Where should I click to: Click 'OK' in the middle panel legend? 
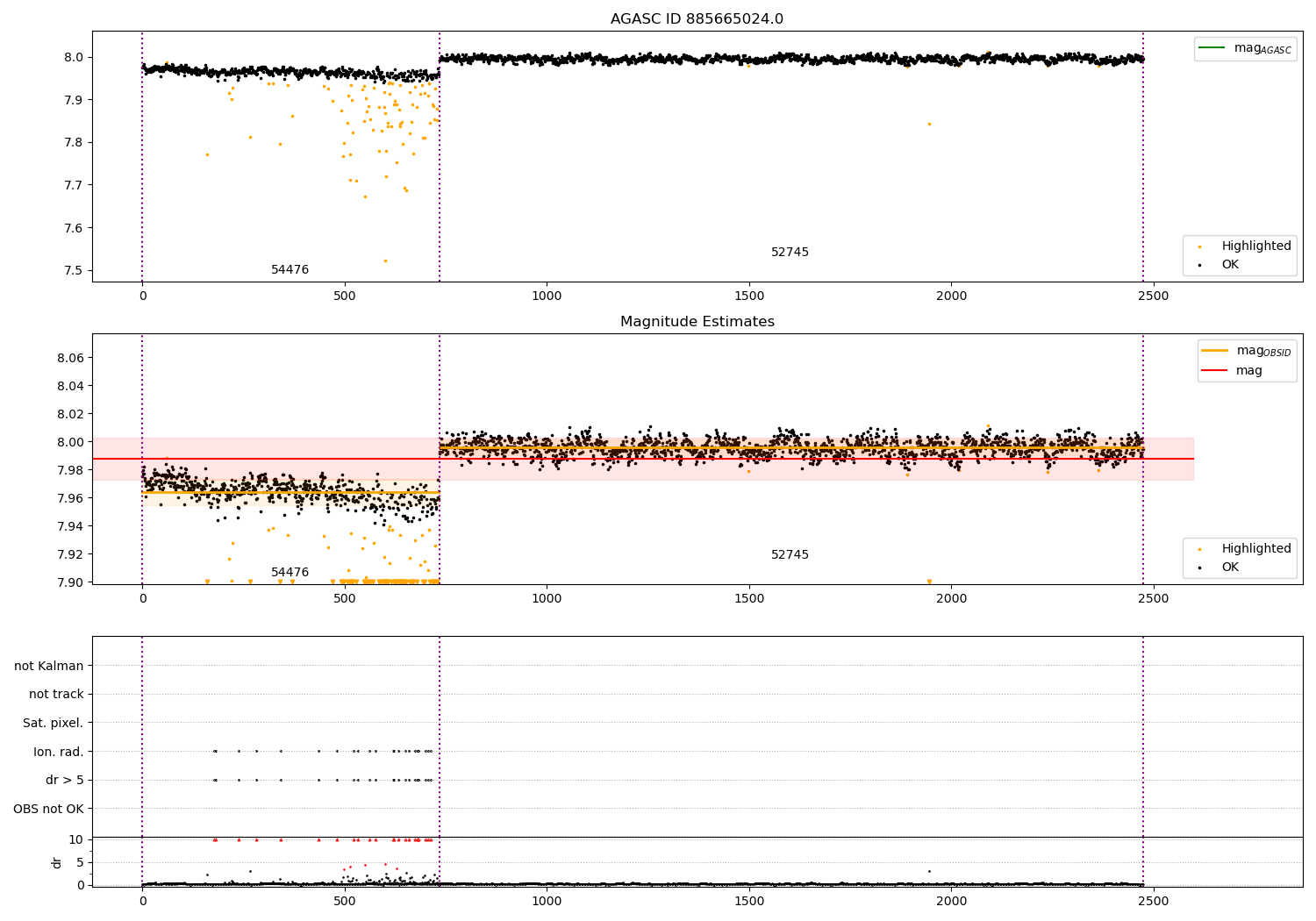click(1230, 568)
